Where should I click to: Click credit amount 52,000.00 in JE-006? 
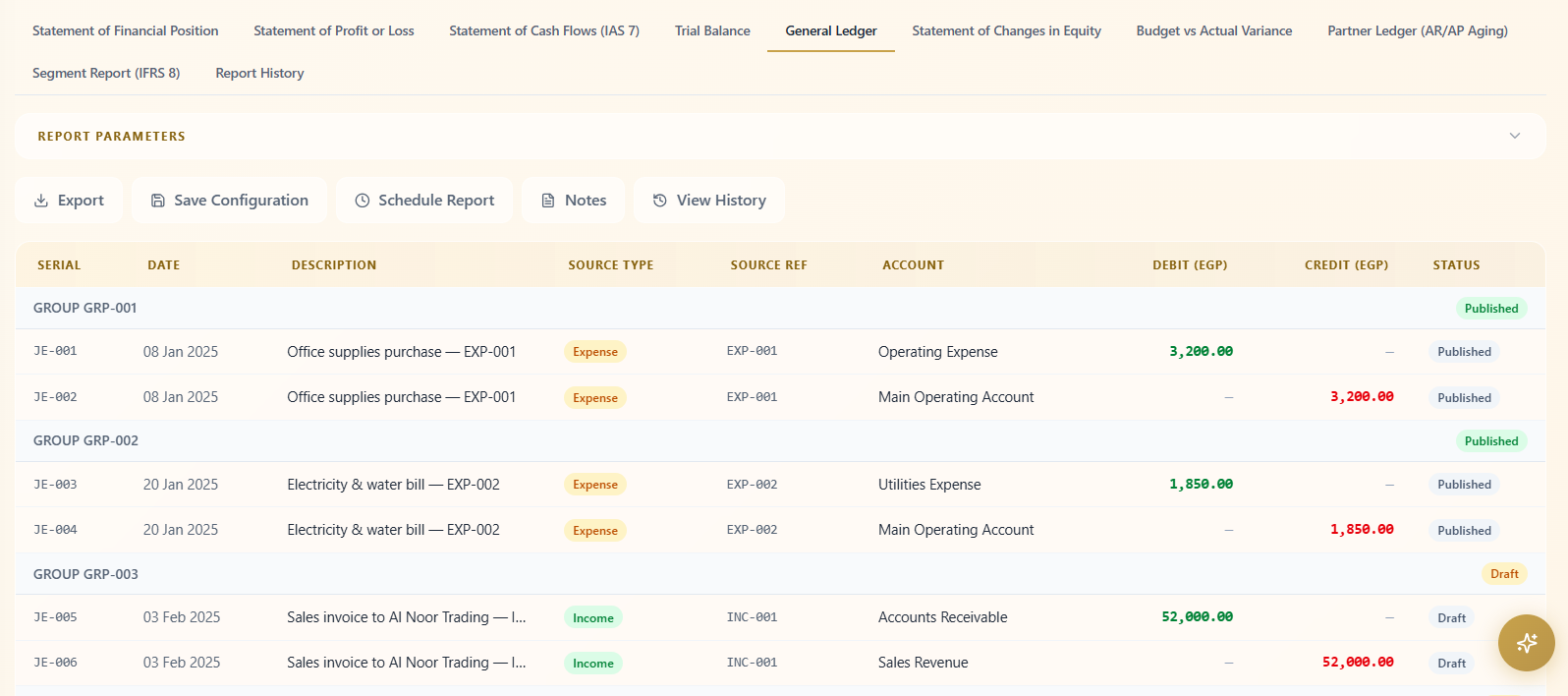tap(1358, 663)
